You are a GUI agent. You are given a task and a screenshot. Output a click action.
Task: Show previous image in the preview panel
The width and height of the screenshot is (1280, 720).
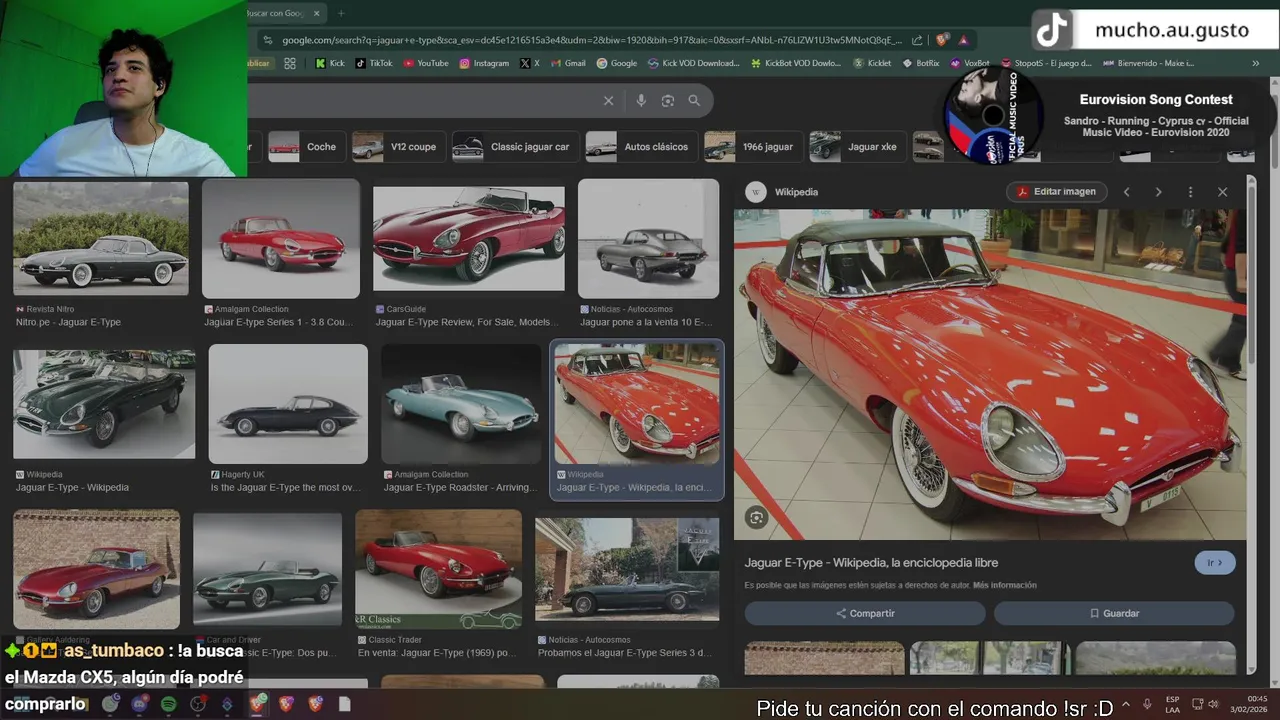click(x=1126, y=192)
